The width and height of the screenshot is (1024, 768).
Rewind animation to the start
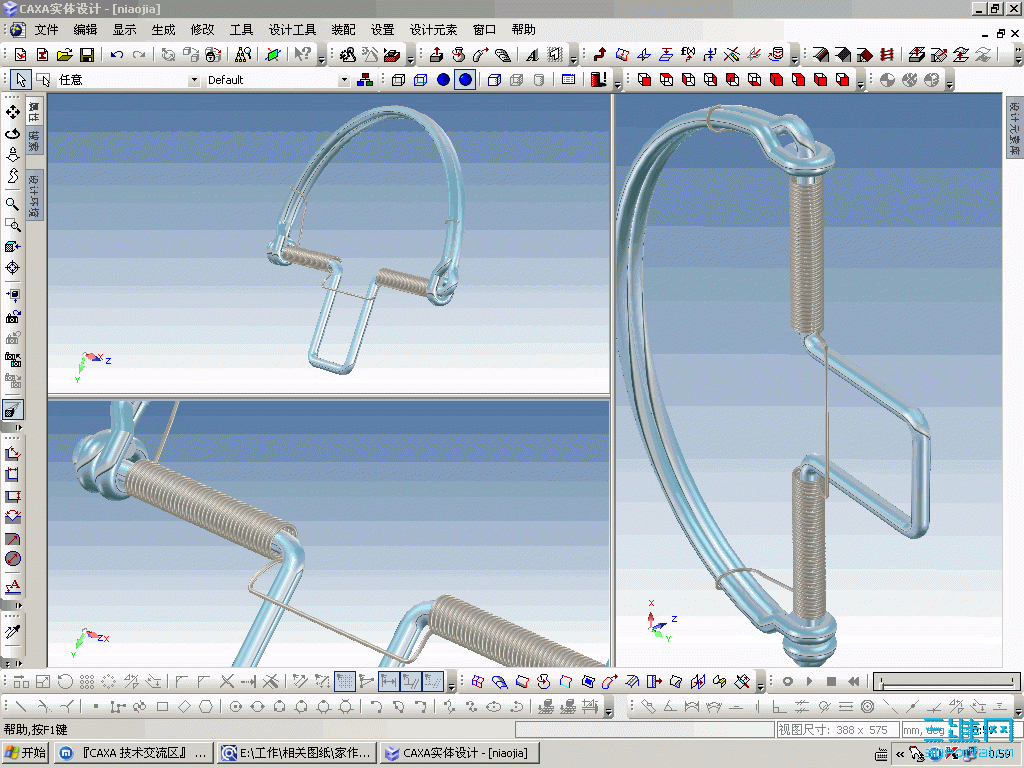(854, 681)
